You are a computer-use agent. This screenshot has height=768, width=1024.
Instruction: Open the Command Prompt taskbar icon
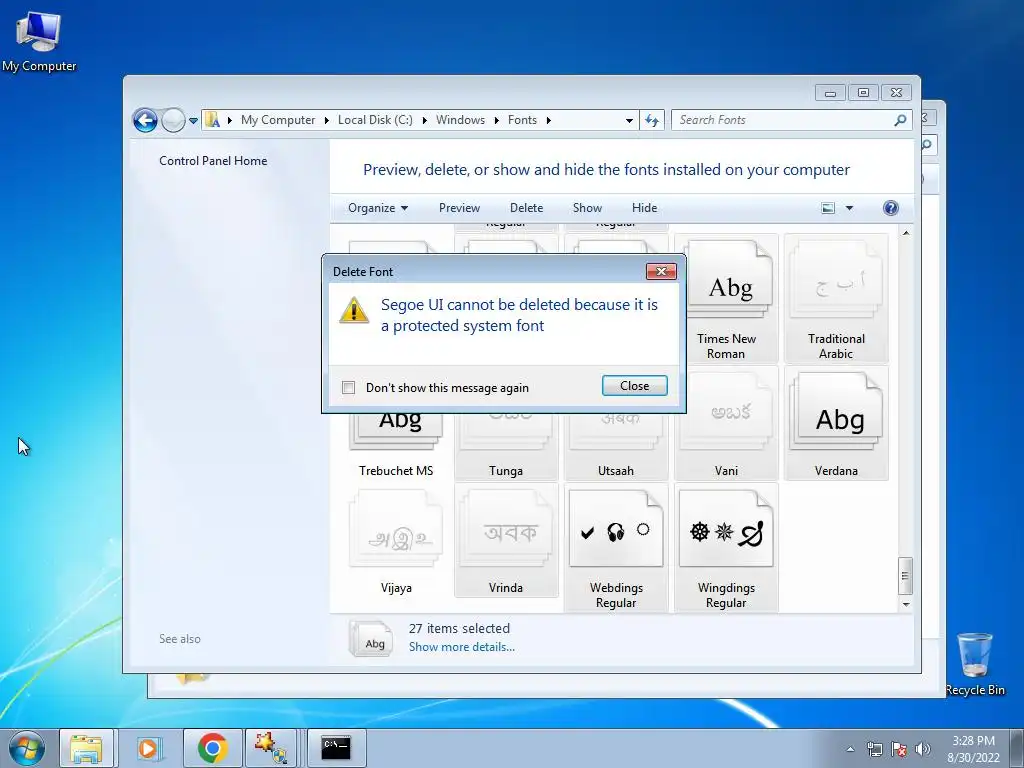click(x=336, y=748)
